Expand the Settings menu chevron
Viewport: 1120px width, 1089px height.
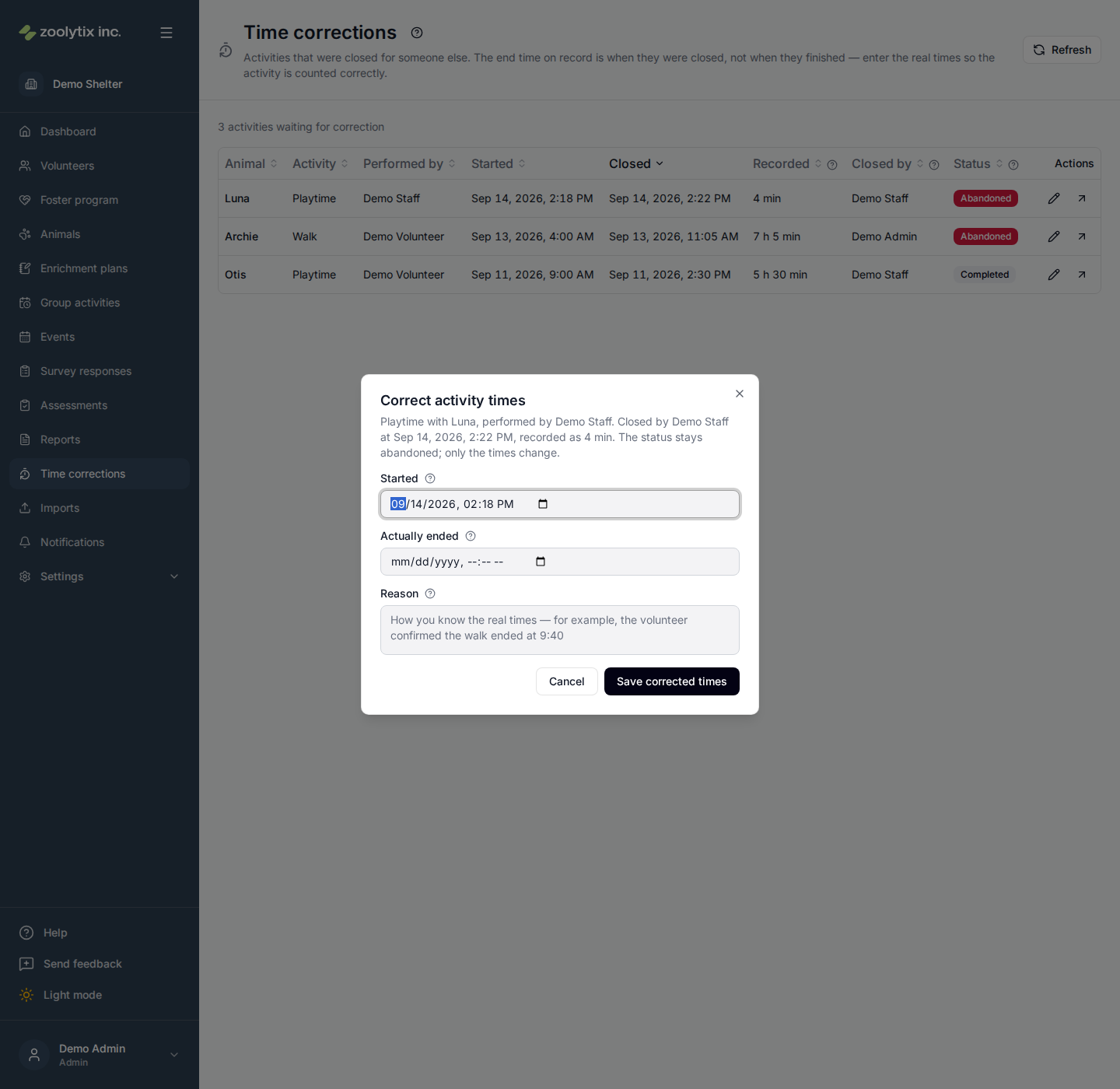point(174,576)
